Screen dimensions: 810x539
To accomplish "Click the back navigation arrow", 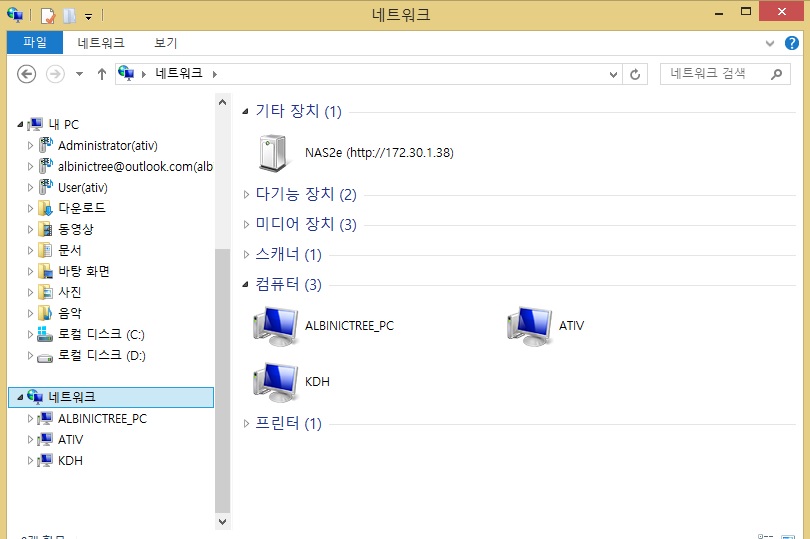I will point(26,74).
